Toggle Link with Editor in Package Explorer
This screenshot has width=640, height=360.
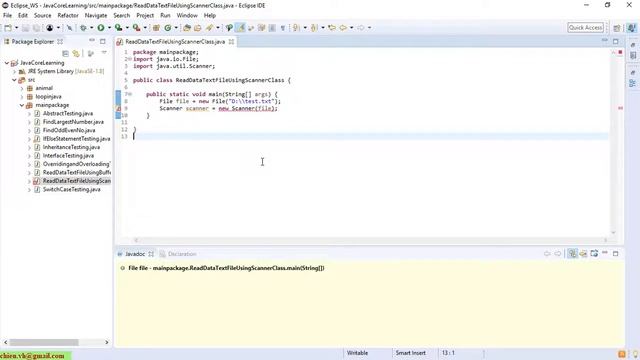pyautogui.click(x=76, y=53)
